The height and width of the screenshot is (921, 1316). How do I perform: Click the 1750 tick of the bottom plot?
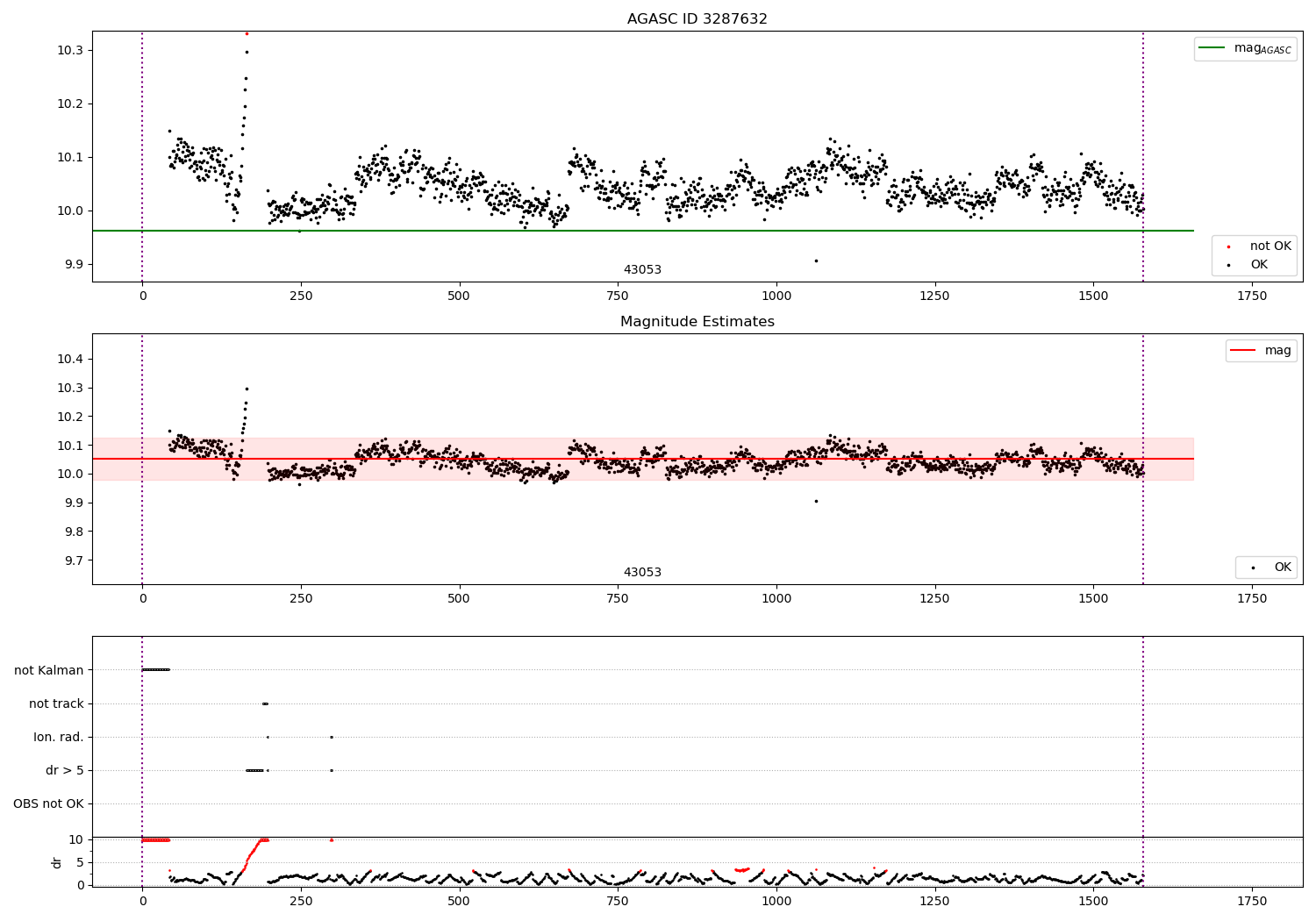click(1251, 901)
